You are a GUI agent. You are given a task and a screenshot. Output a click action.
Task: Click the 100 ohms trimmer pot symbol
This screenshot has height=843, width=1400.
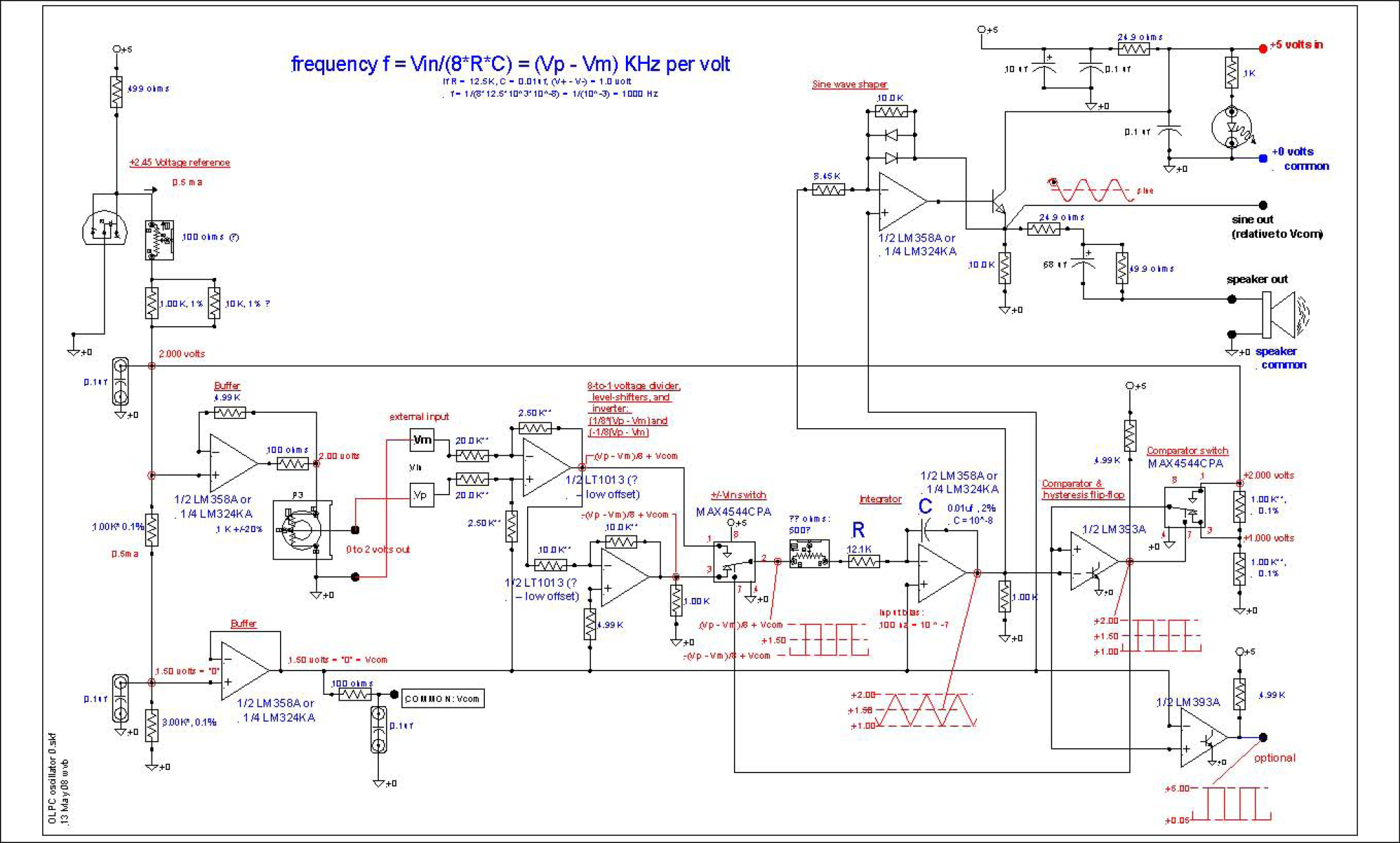click(159, 240)
